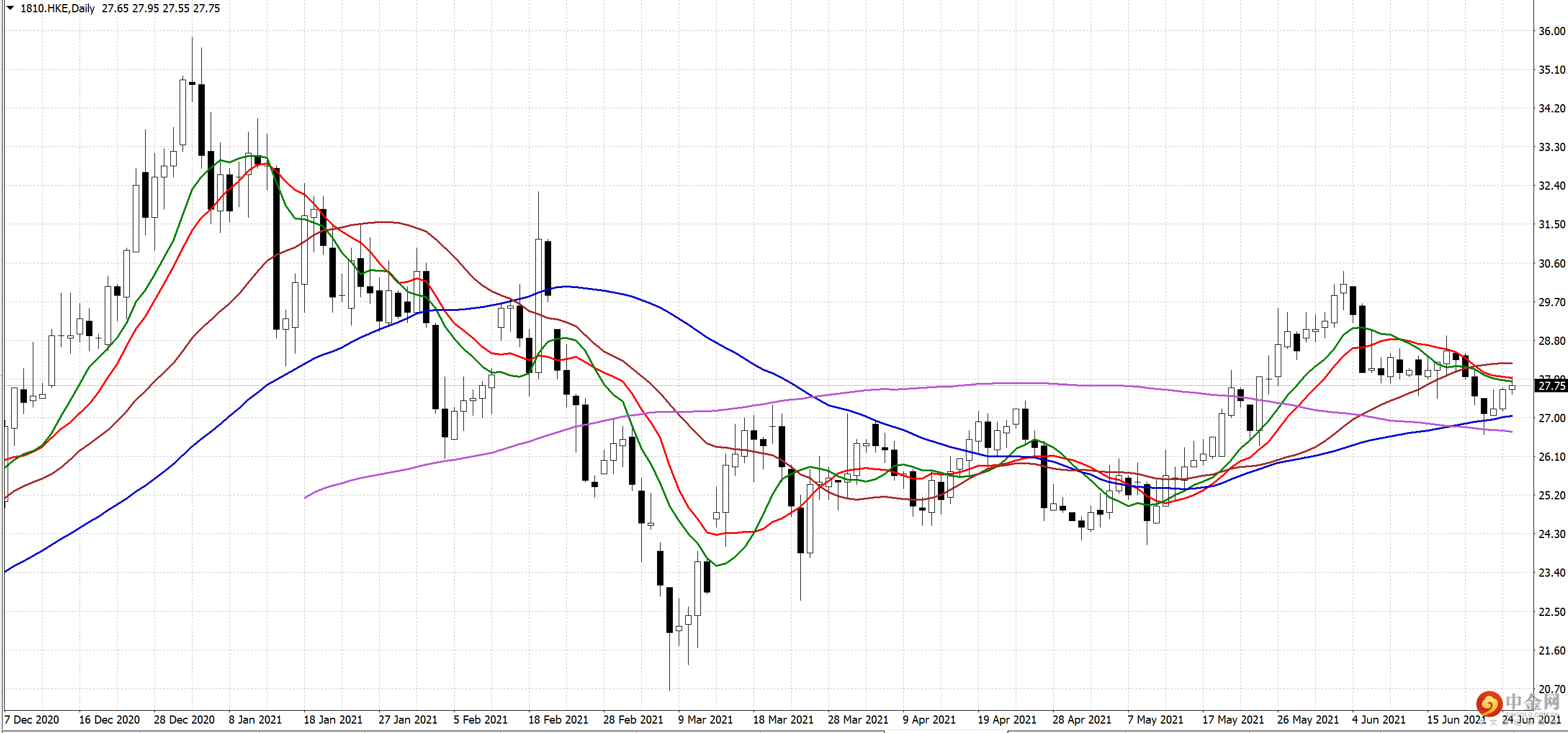Image resolution: width=1568 pixels, height=733 pixels.
Task: Click the 9 Mar 2021 date label
Action: (x=706, y=720)
